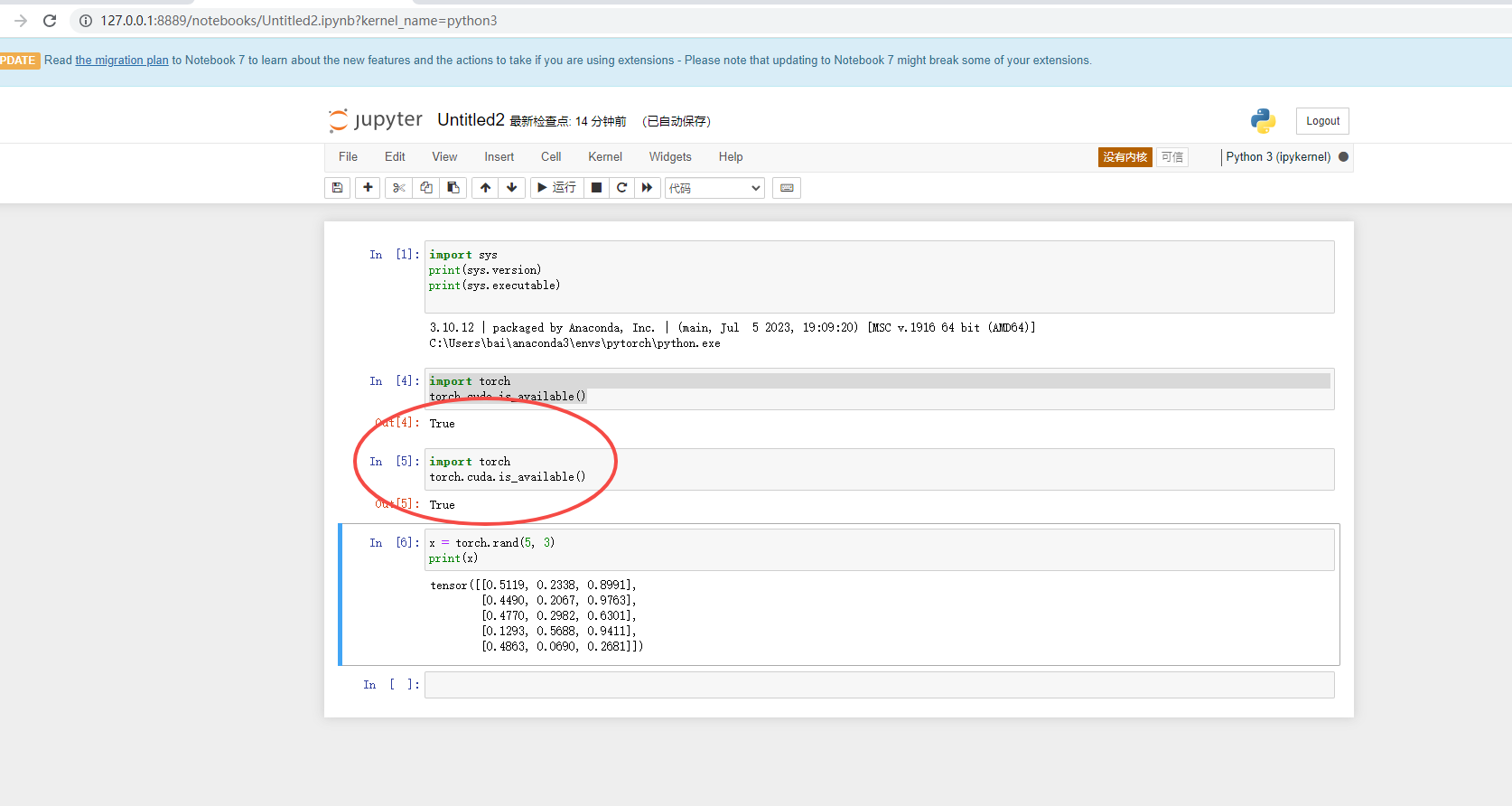Click the Out[5] True output
Image resolution: width=1512 pixels, height=806 pixels.
[442, 505]
